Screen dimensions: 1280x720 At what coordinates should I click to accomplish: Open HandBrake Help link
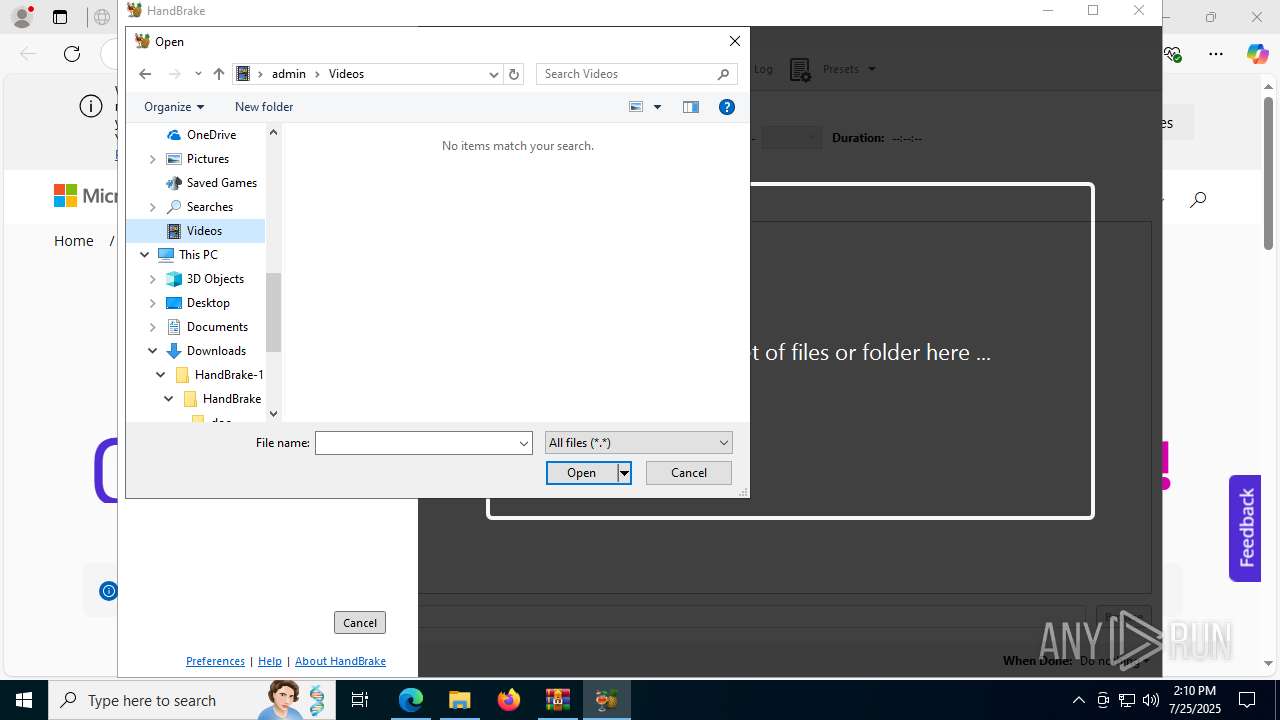270,661
